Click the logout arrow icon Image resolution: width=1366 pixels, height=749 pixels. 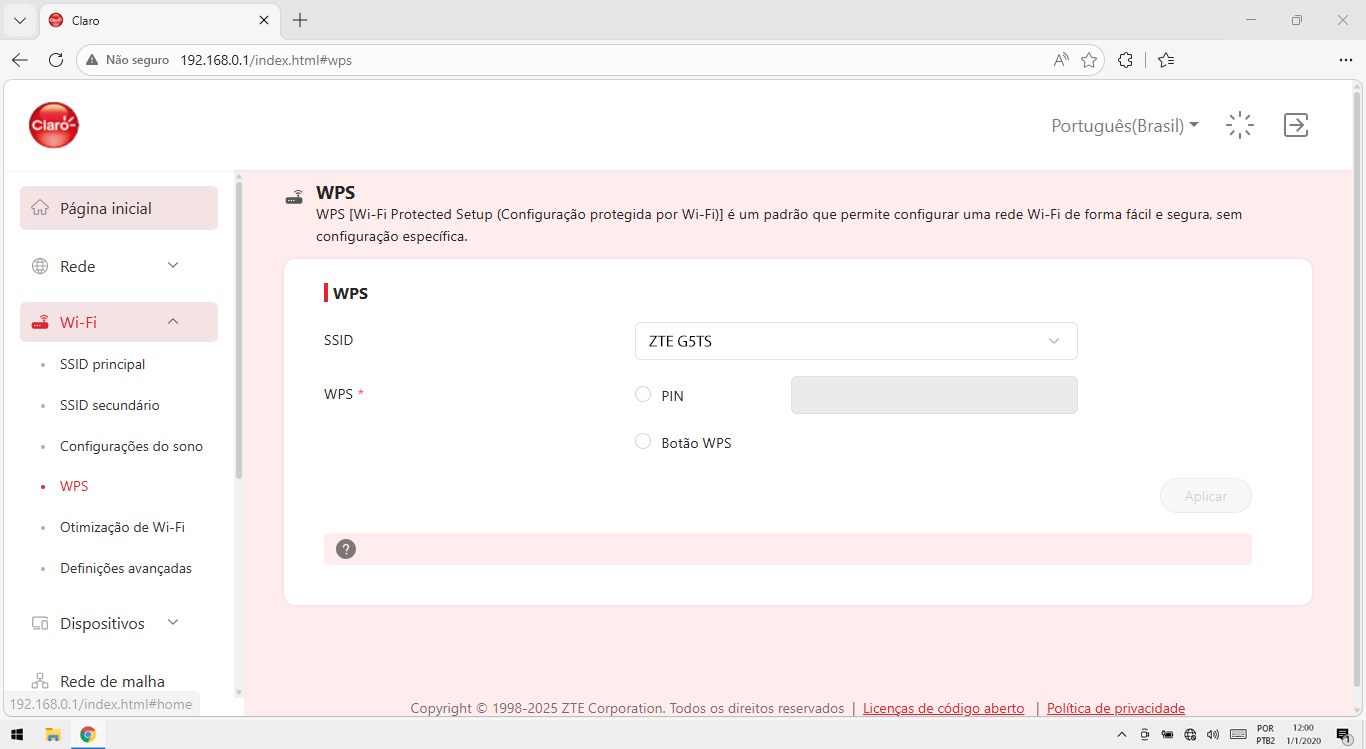click(x=1296, y=125)
